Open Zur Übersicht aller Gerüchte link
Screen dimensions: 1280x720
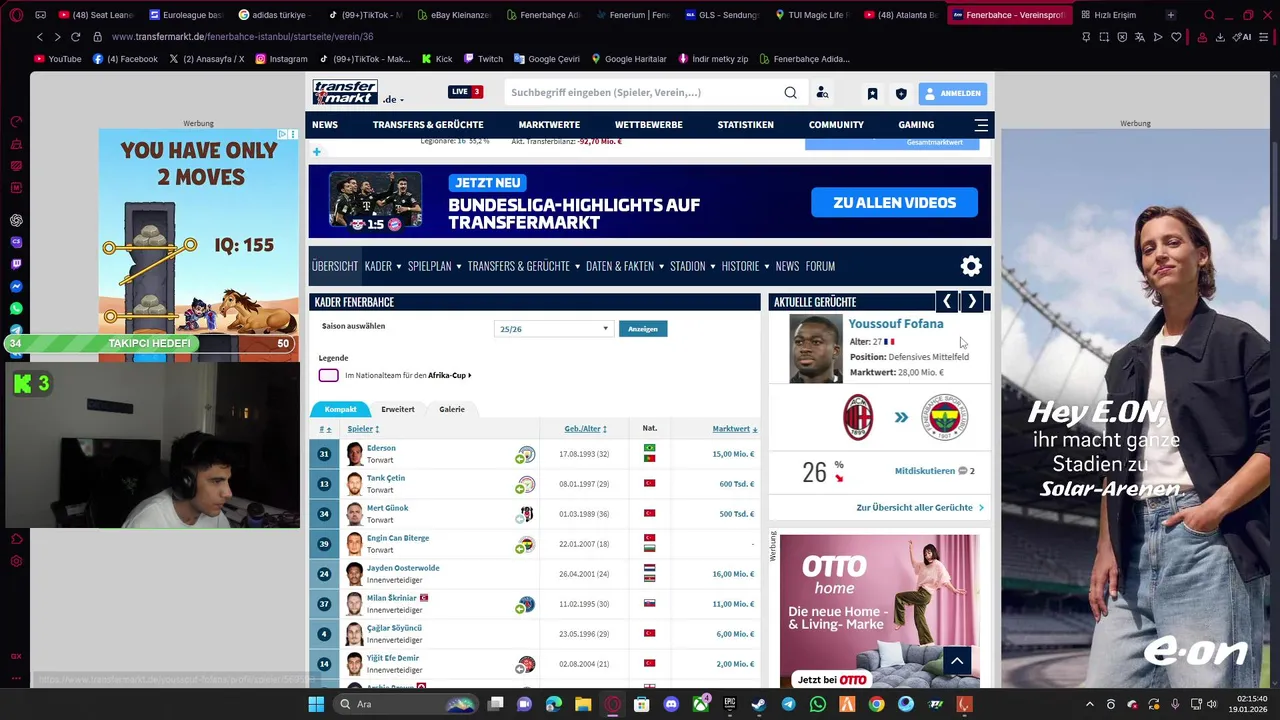pos(920,508)
